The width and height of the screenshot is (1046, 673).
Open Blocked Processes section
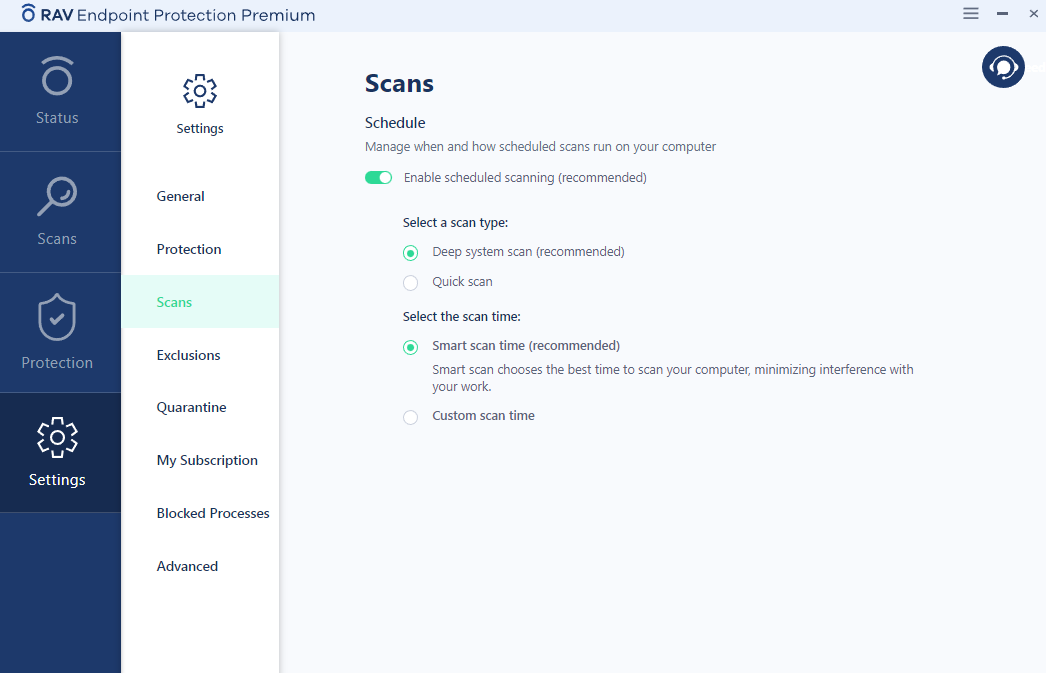213,514
